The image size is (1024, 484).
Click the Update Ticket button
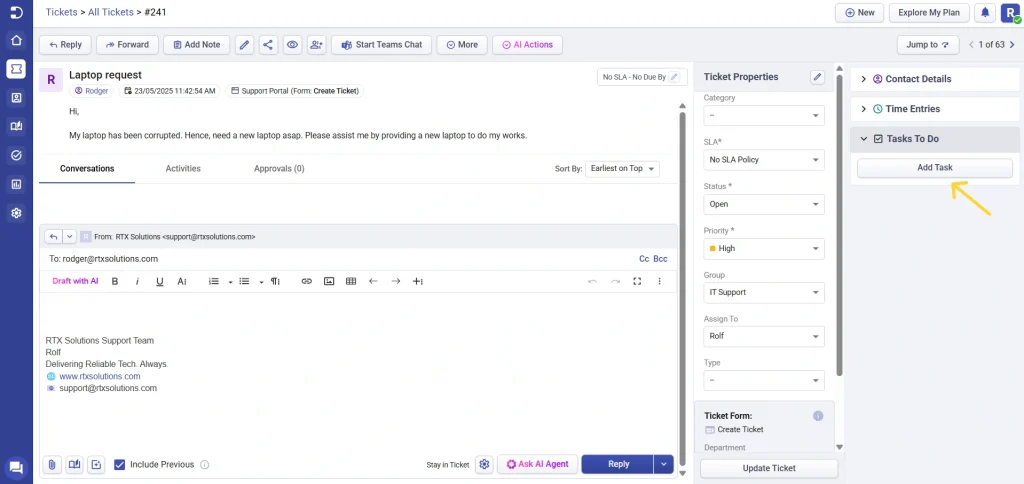(768, 468)
